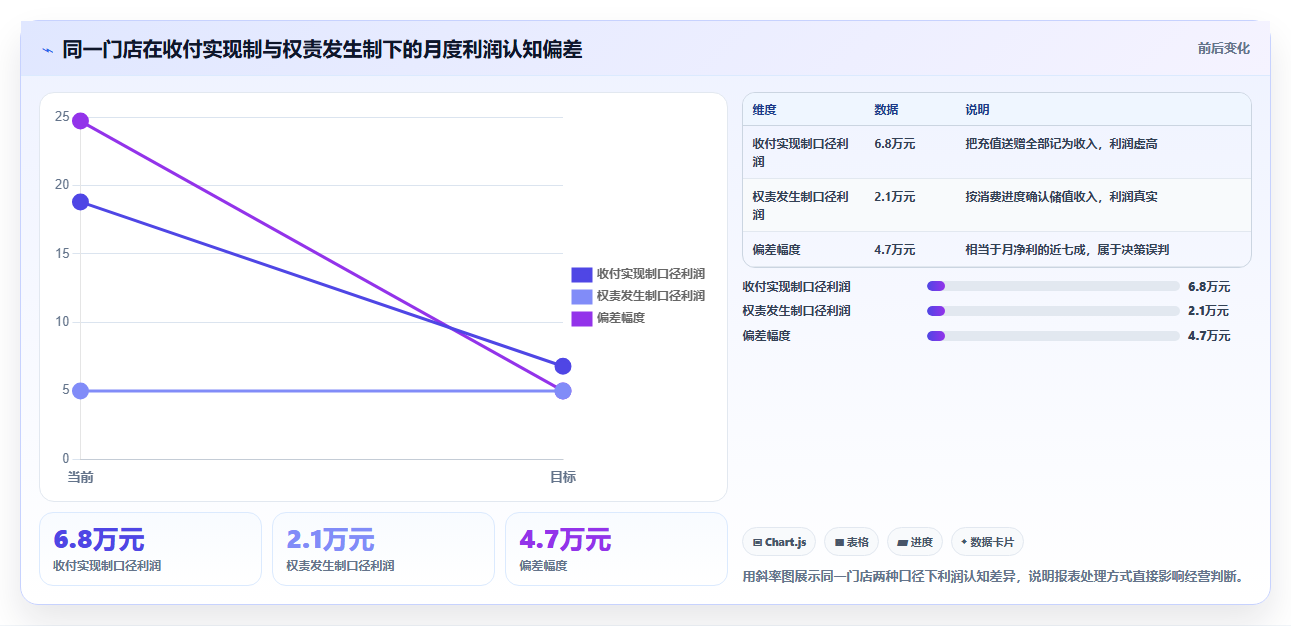This screenshot has height=626, width=1291.
Task: Click the 当前 x-axis label
Action: pyautogui.click(x=80, y=477)
